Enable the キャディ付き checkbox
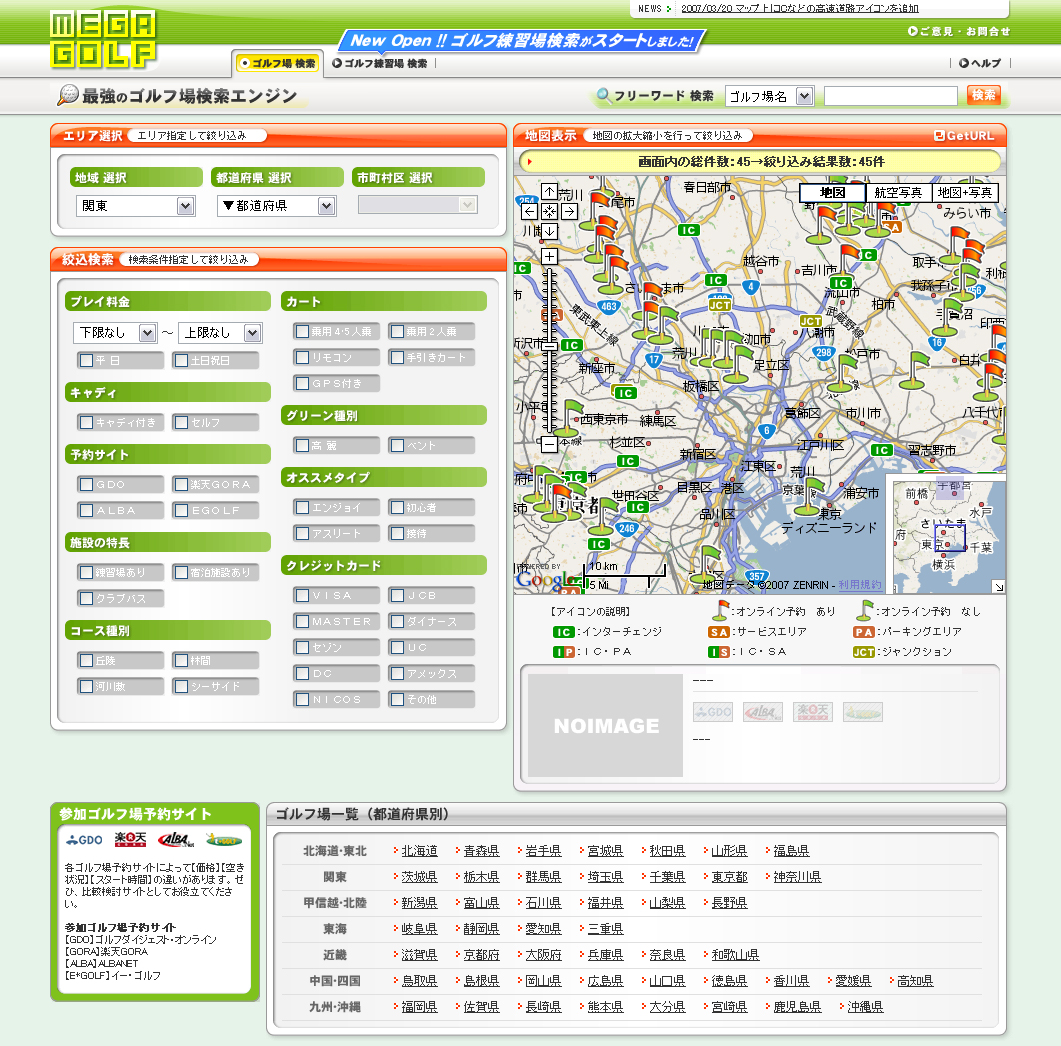 pyautogui.click(x=87, y=422)
